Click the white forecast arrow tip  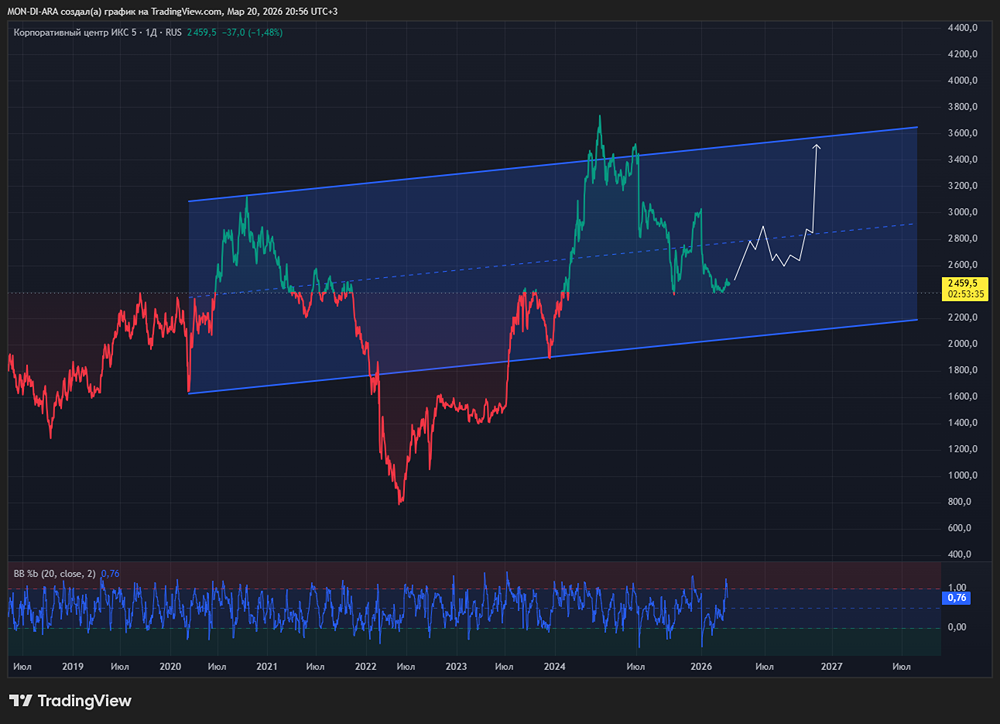click(x=817, y=147)
